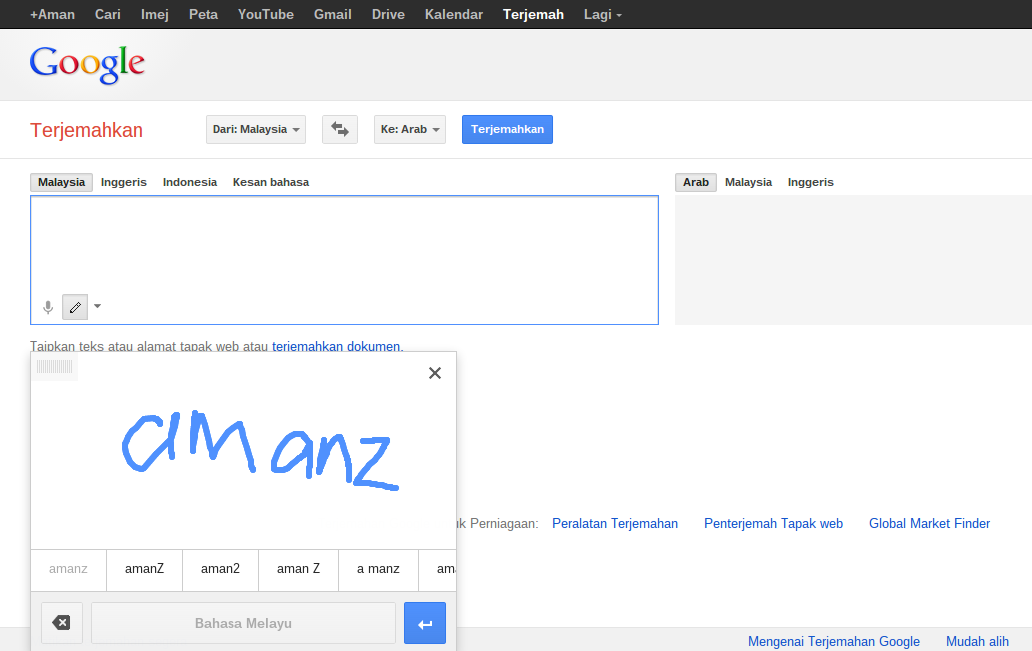
Task: Swap the source and target languages
Action: [340, 129]
